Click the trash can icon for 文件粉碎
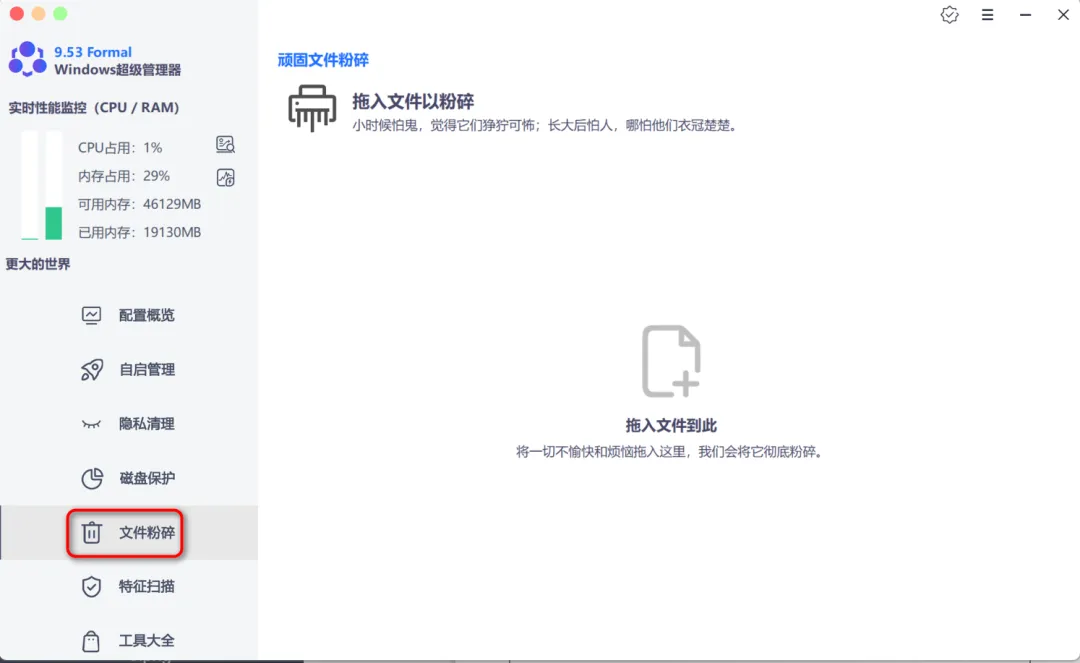Screen dimensions: 1080x663 coord(92,532)
